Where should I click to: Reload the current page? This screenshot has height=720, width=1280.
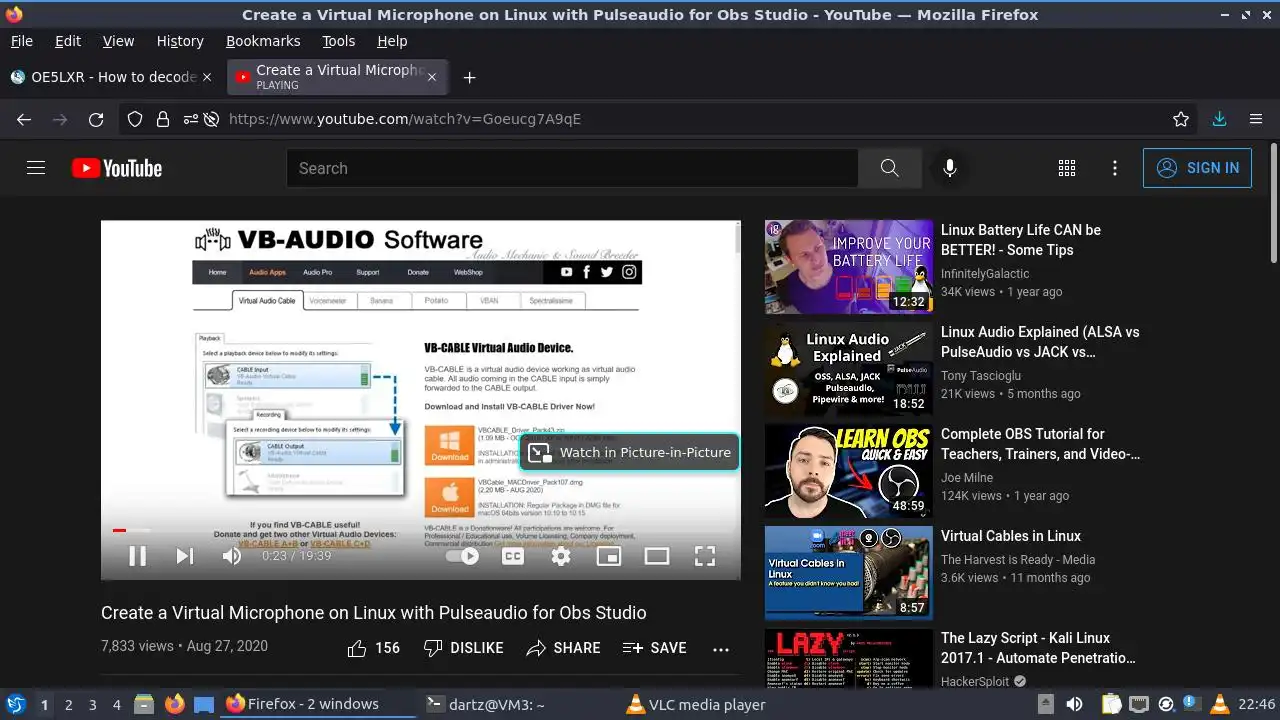(x=96, y=119)
